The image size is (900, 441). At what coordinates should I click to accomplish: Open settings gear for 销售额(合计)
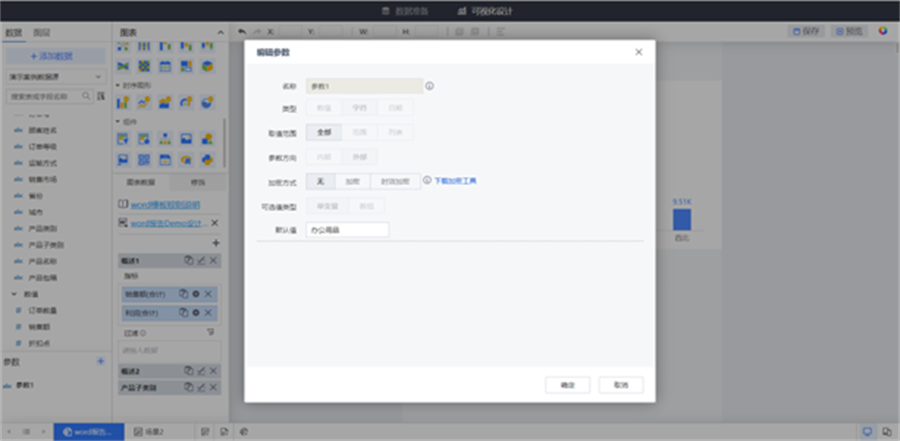pos(196,294)
